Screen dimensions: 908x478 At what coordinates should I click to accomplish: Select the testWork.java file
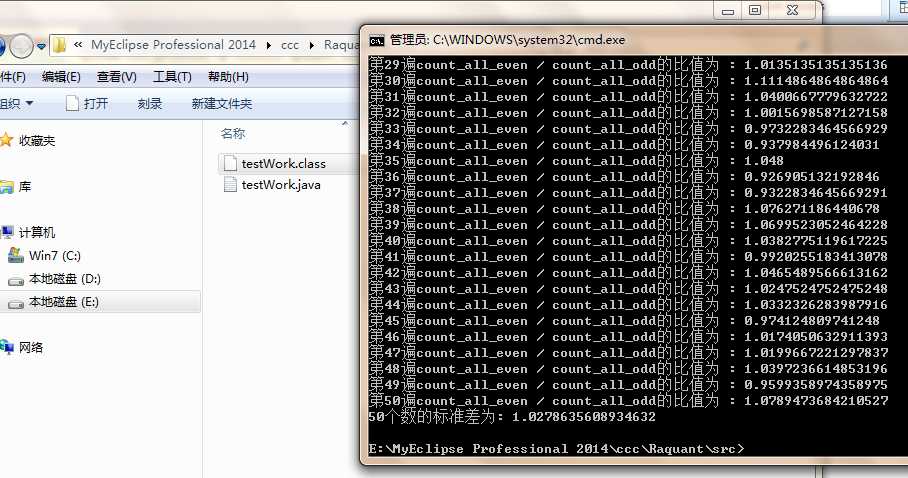pos(281,185)
